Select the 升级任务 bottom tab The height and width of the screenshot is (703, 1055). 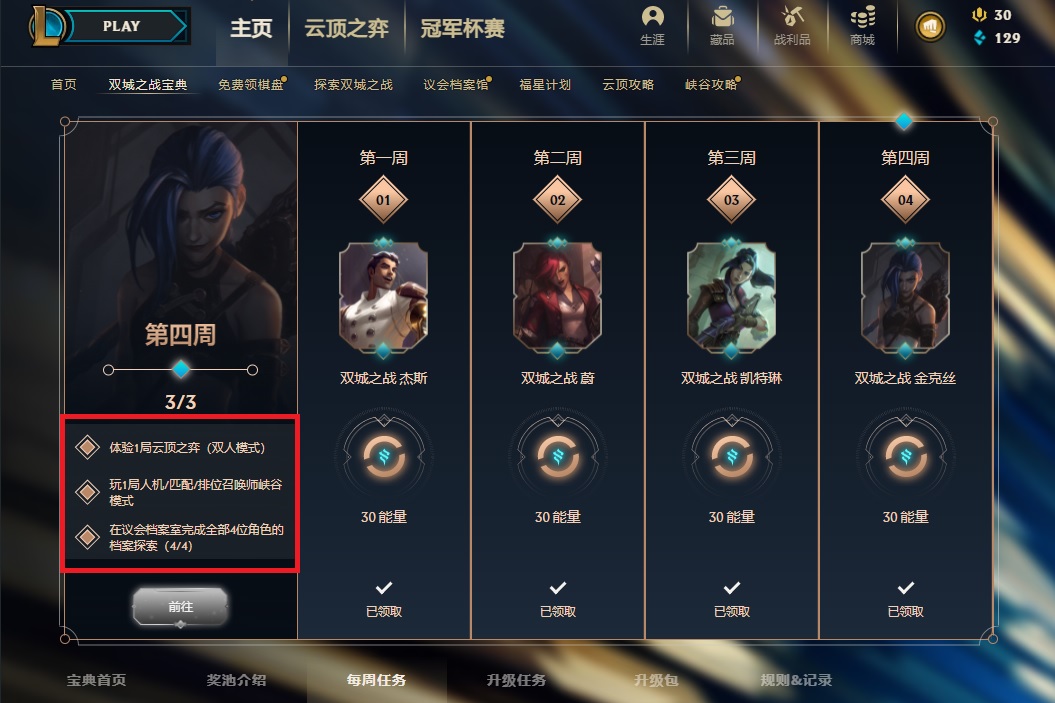pyautogui.click(x=516, y=680)
